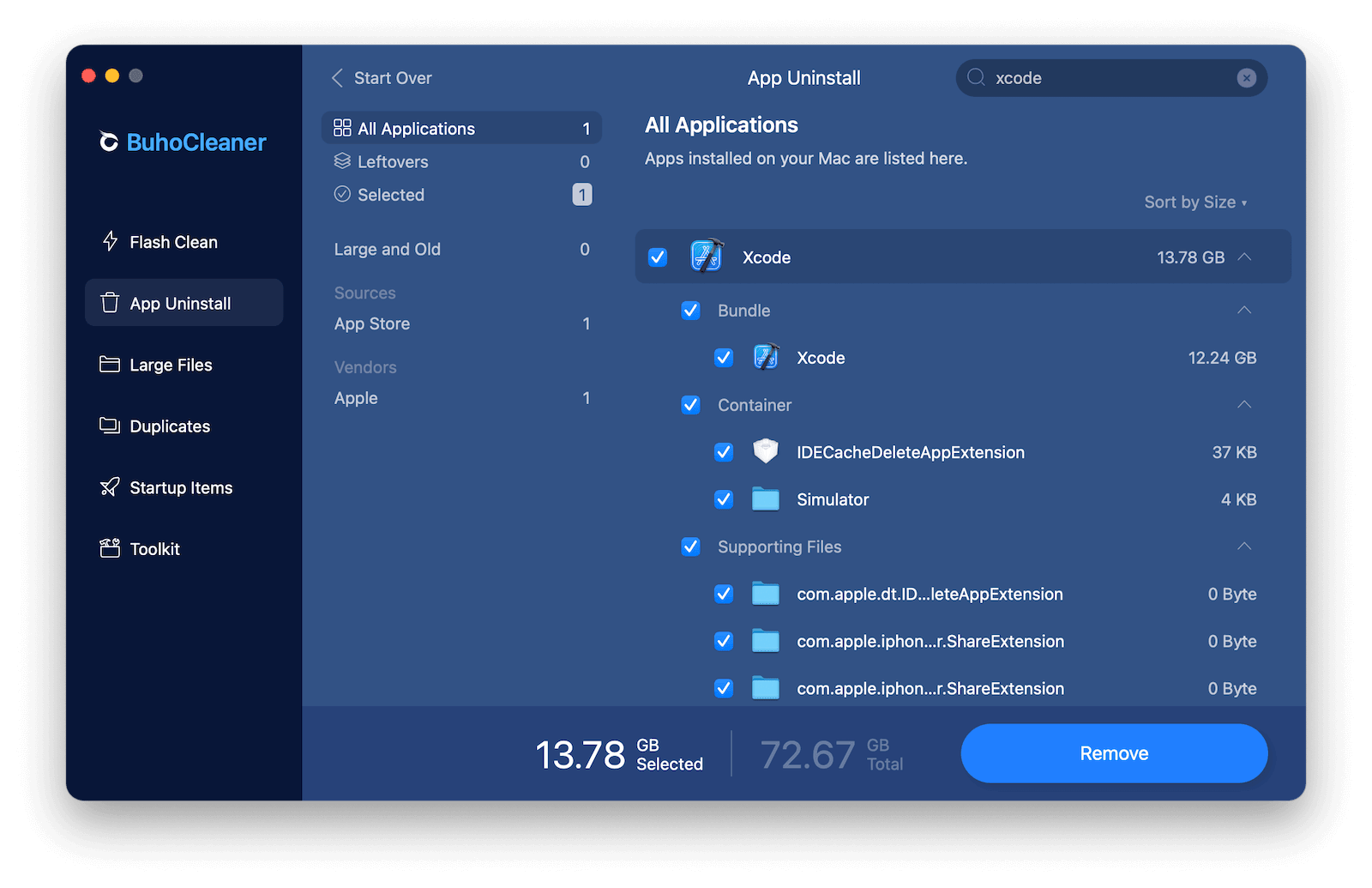Switch to the Leftovers view
The width and height of the screenshot is (1372, 888).
[392, 161]
